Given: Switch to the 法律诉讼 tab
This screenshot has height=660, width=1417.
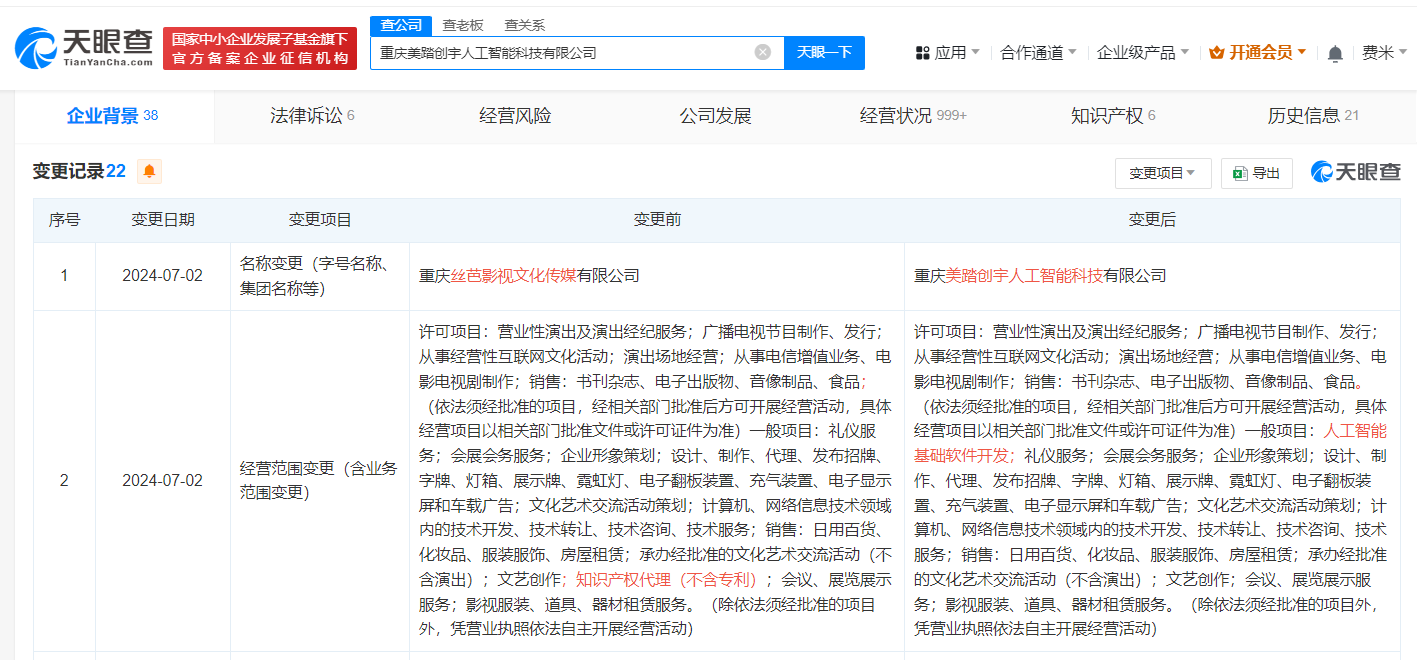Looking at the screenshot, I should pos(311,116).
